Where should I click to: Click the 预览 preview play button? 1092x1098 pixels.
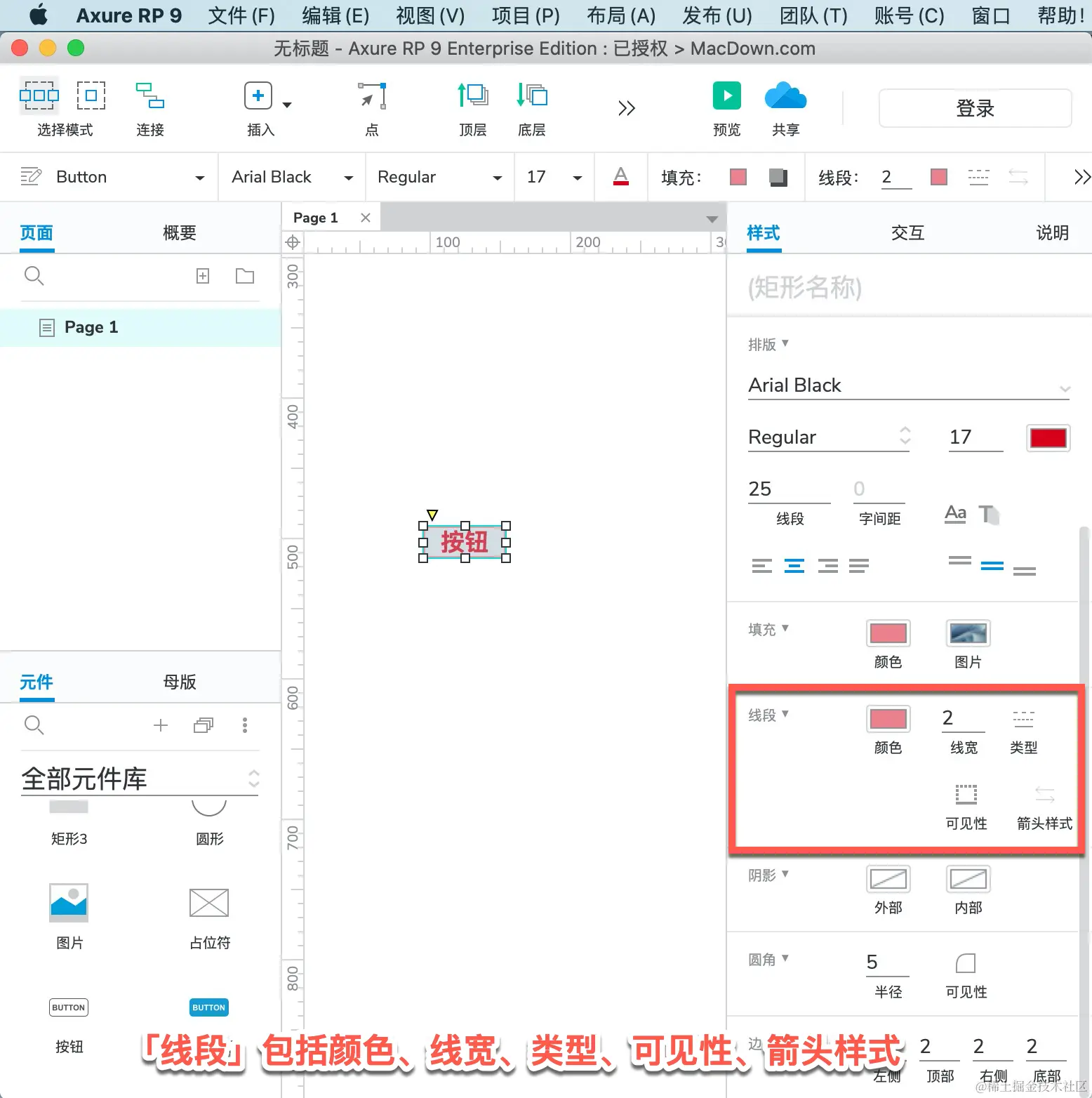(727, 95)
